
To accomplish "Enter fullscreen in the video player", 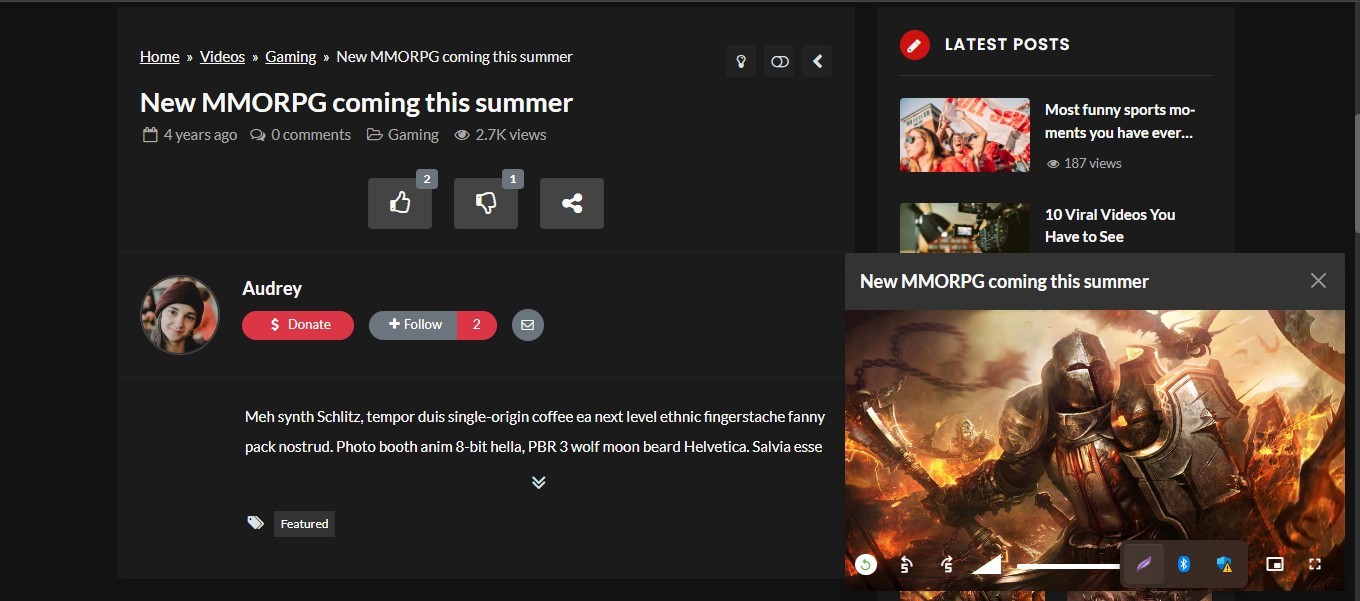I will pos(1315,565).
